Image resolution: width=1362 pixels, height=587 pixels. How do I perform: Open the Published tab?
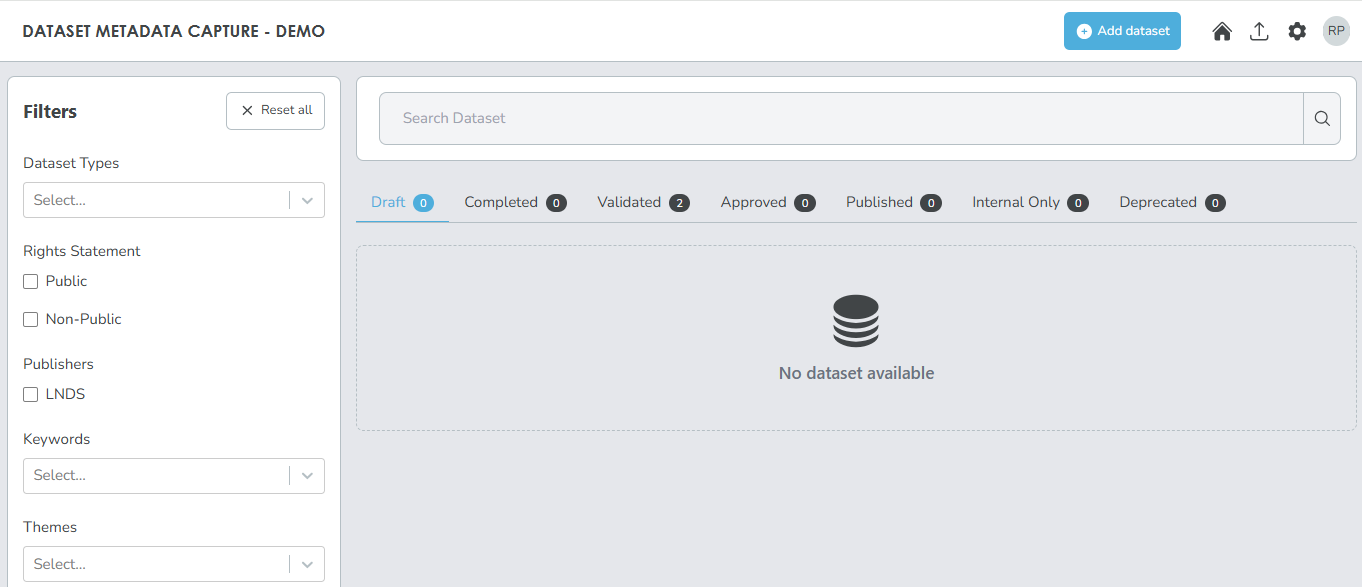coord(892,202)
